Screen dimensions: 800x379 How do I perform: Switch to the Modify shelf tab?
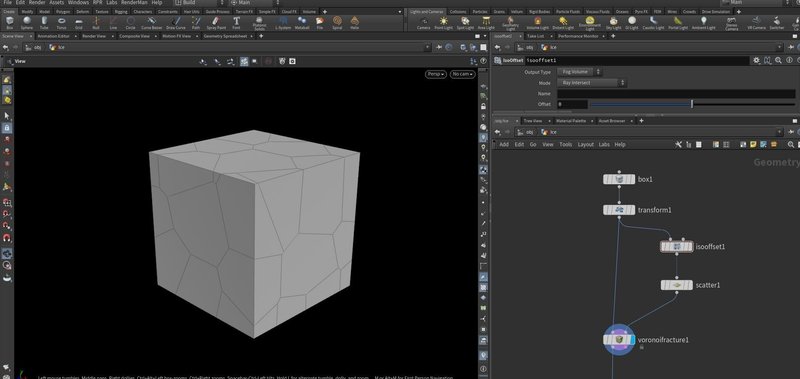(27, 11)
